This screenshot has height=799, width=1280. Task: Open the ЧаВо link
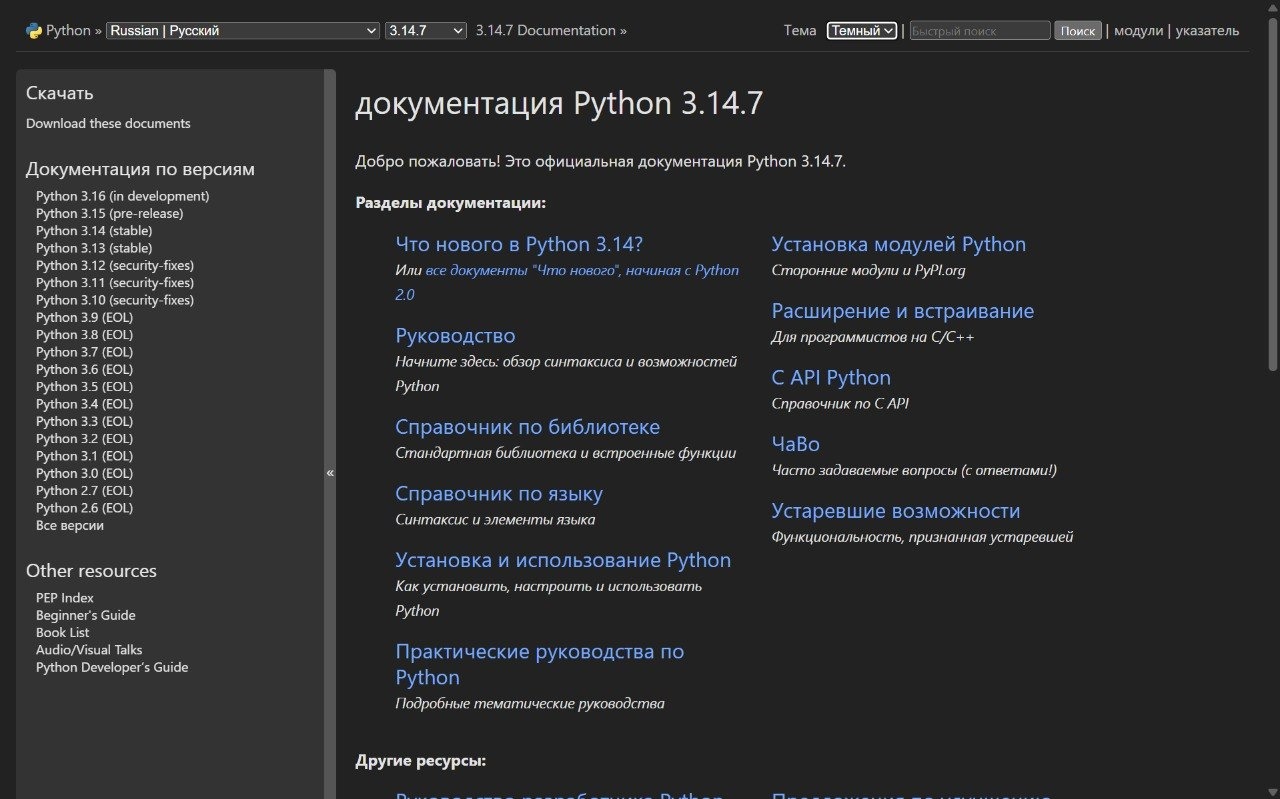click(796, 444)
